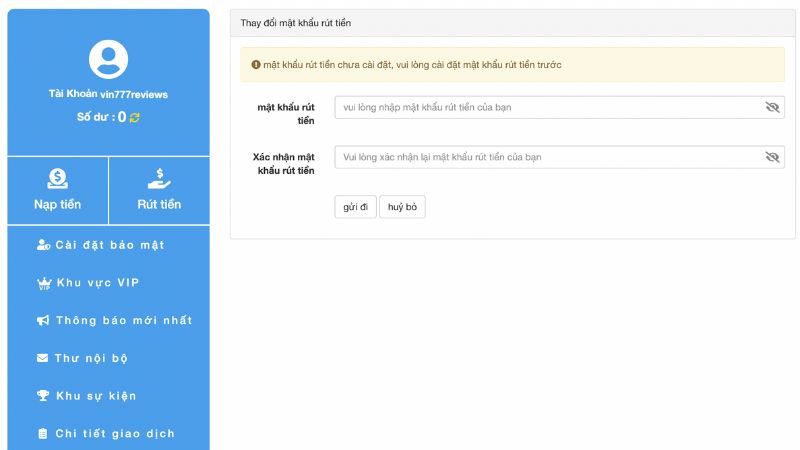Click the Rút tiền withdraw hand icon

(x=159, y=178)
